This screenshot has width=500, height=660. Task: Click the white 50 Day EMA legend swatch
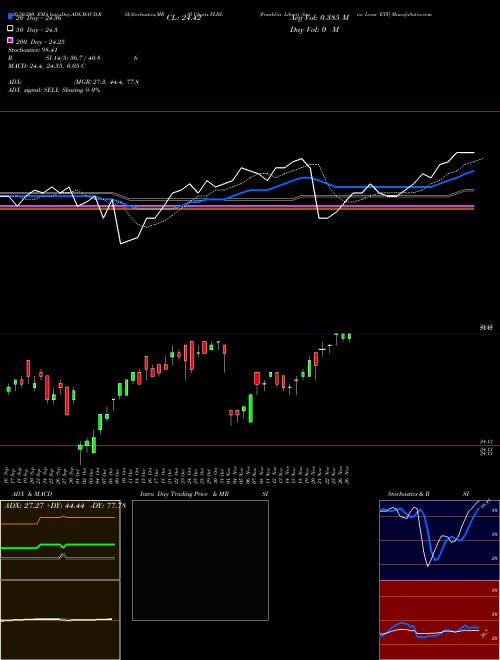click(x=10, y=29)
